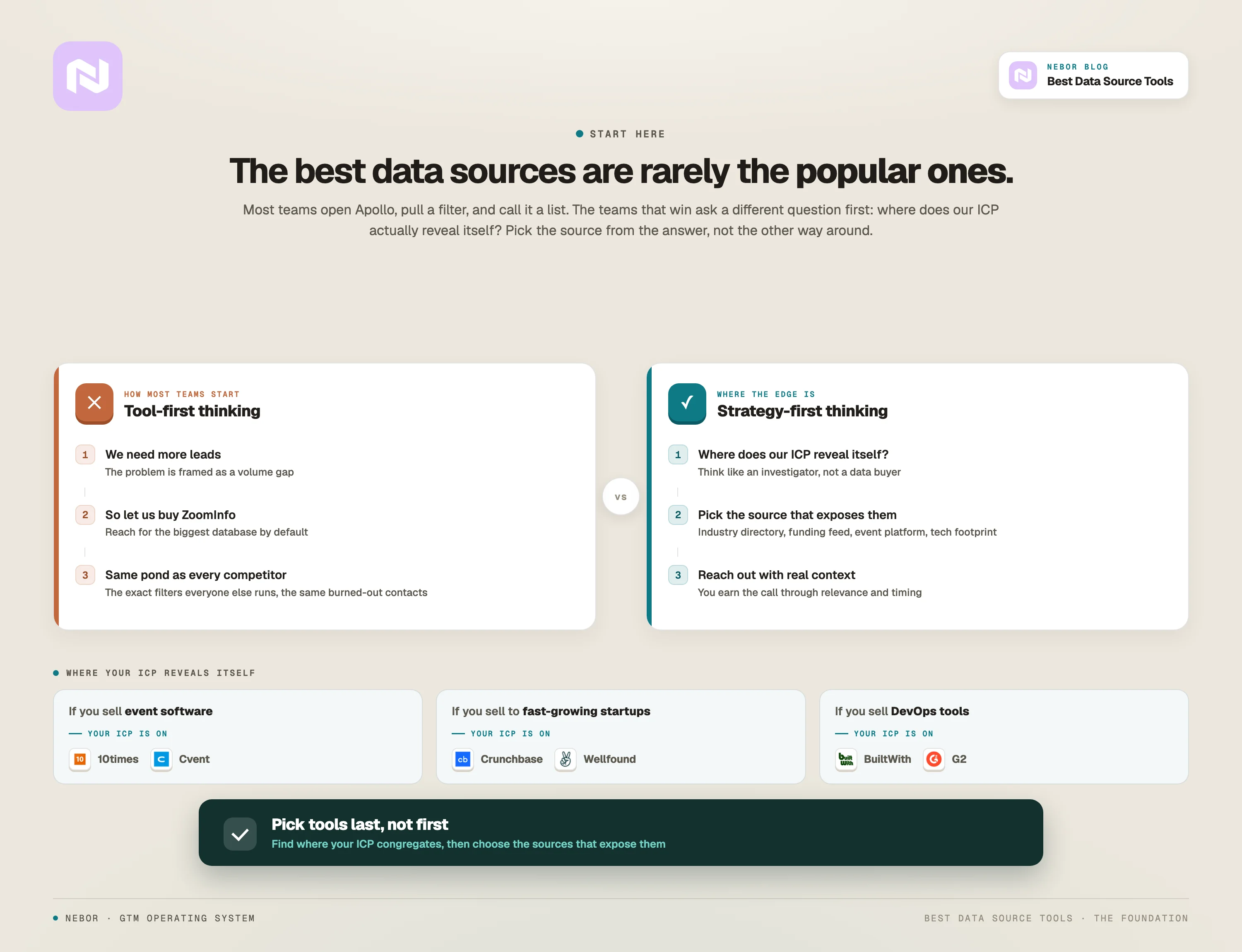Viewport: 1242px width, 952px height.
Task: Click 'Same pond as every competitor' text
Action: (195, 575)
